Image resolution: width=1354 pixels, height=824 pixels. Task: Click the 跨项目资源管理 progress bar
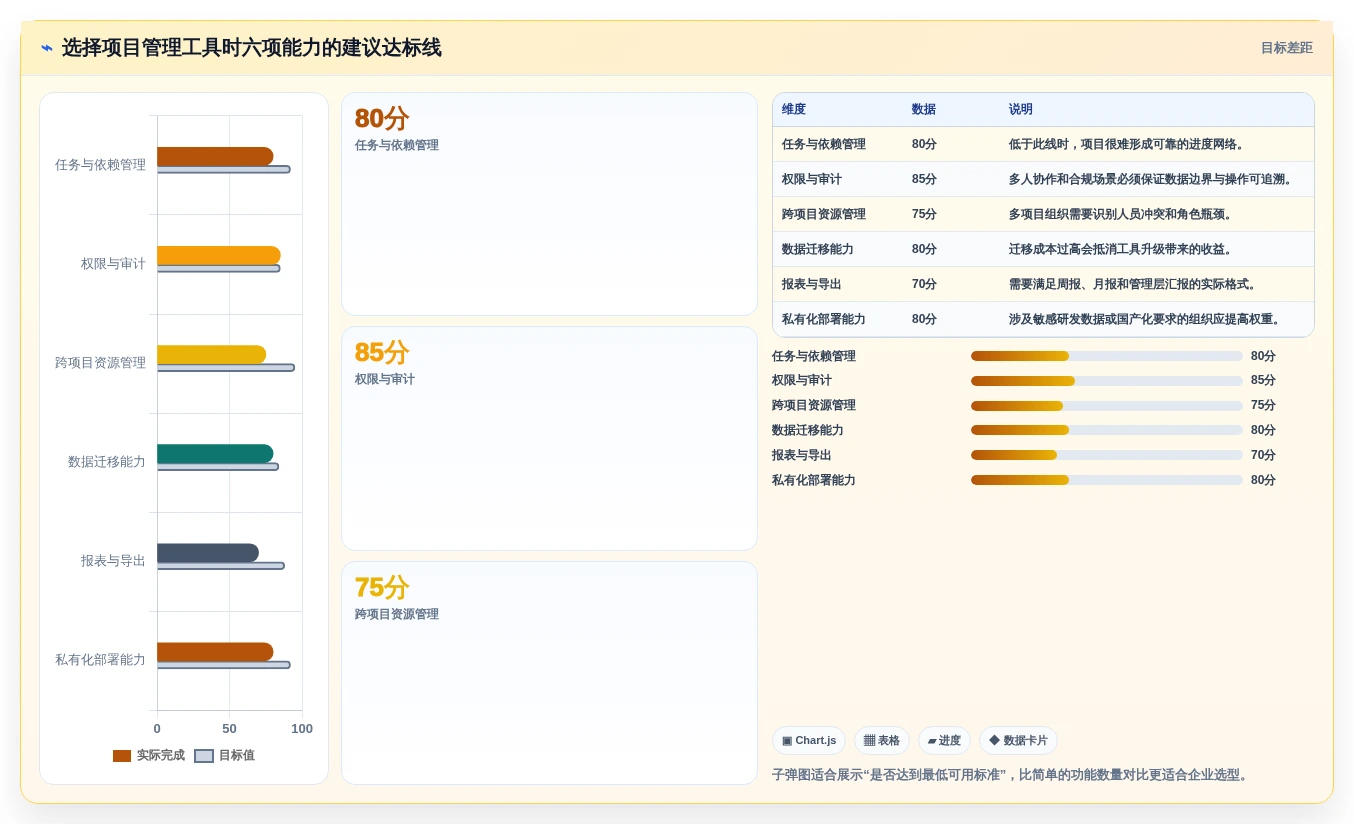[1107, 406]
